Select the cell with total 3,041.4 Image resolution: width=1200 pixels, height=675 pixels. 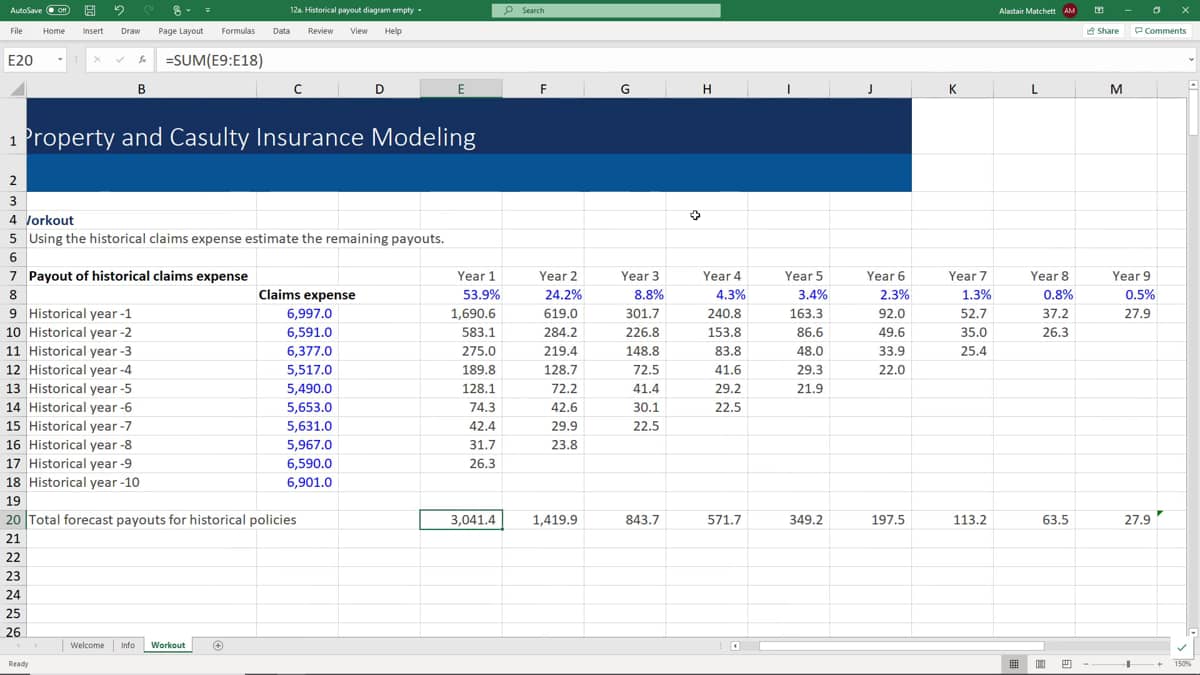click(x=461, y=520)
